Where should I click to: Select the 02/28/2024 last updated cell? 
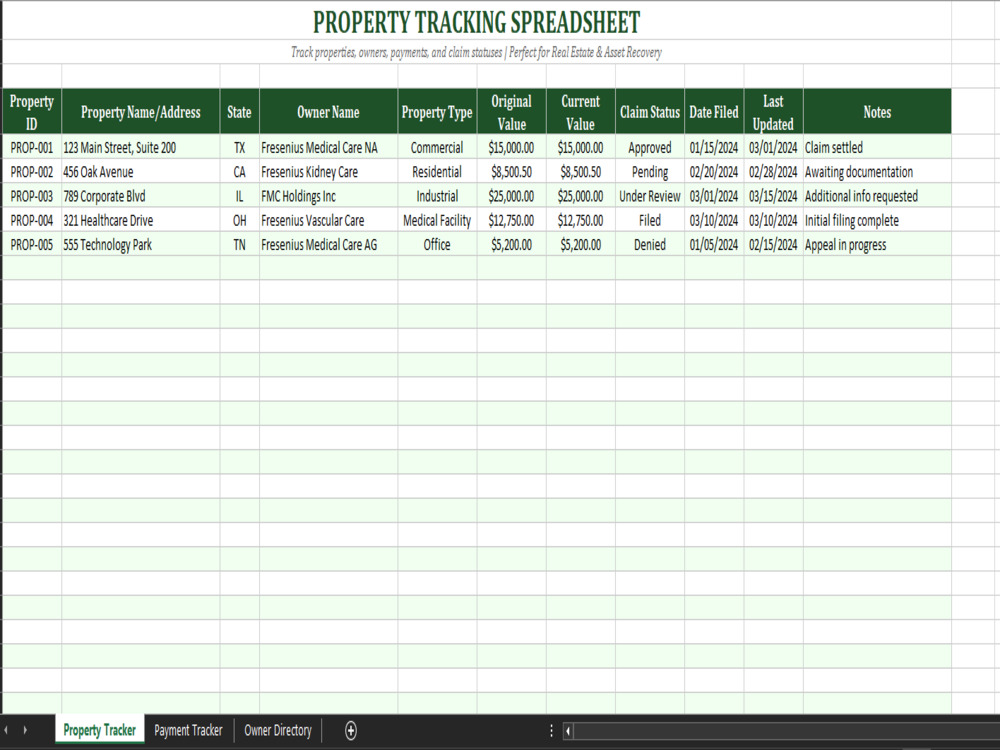(x=773, y=172)
